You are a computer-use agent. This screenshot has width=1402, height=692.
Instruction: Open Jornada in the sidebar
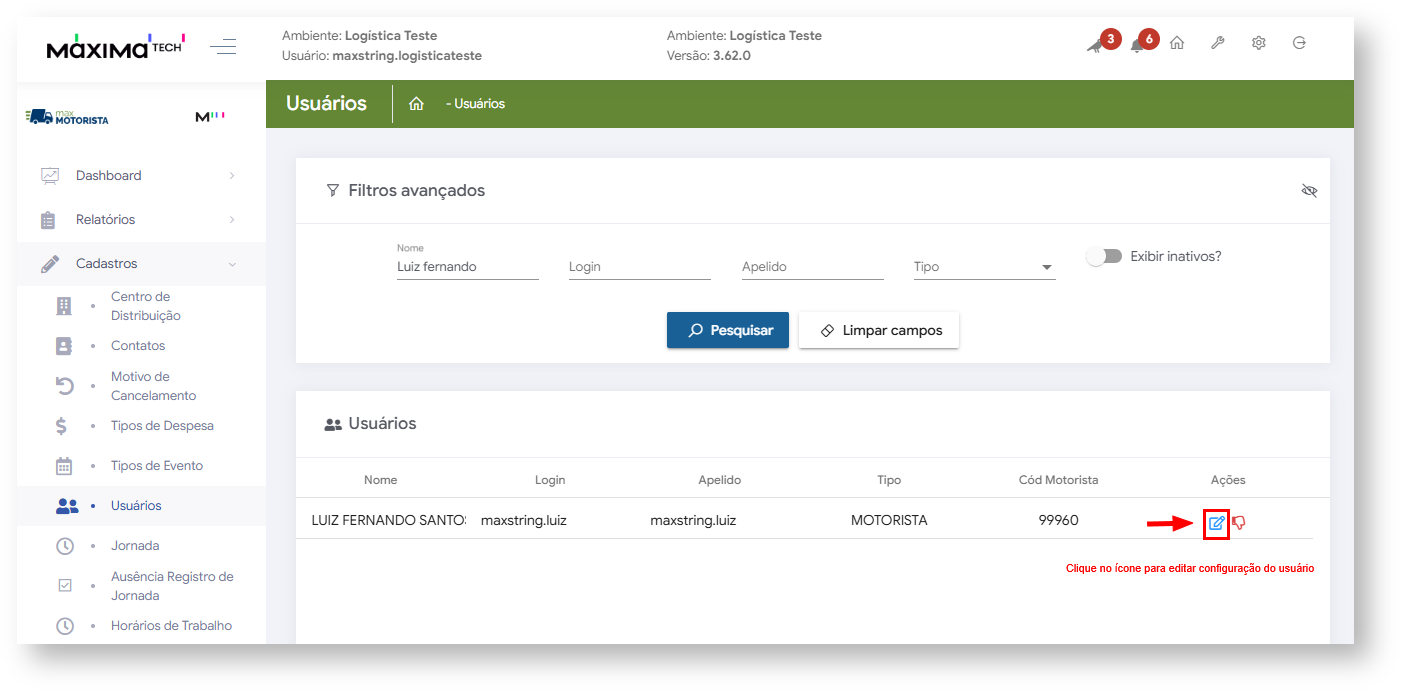click(135, 546)
